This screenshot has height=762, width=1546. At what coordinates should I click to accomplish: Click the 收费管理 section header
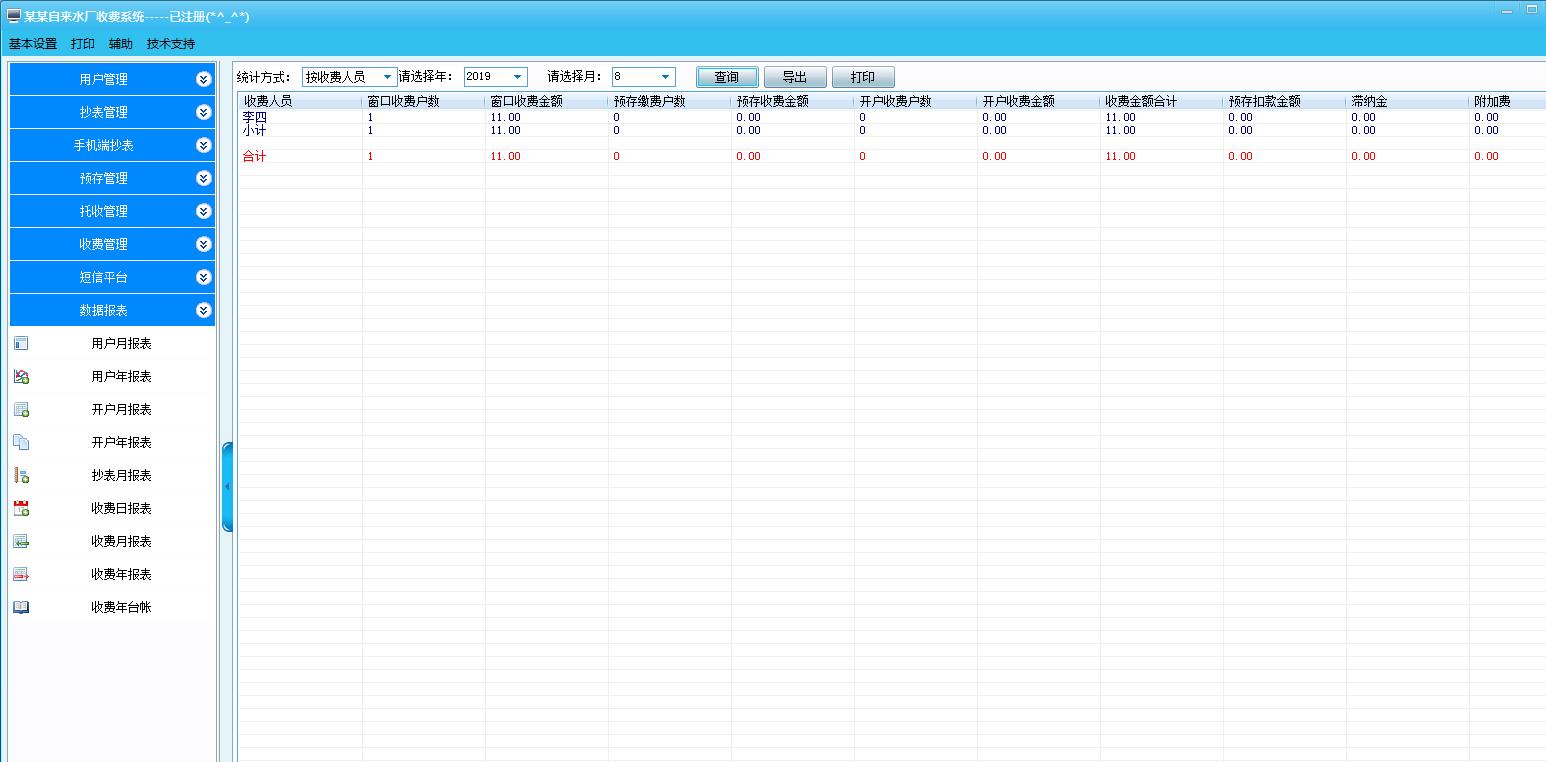click(112, 244)
